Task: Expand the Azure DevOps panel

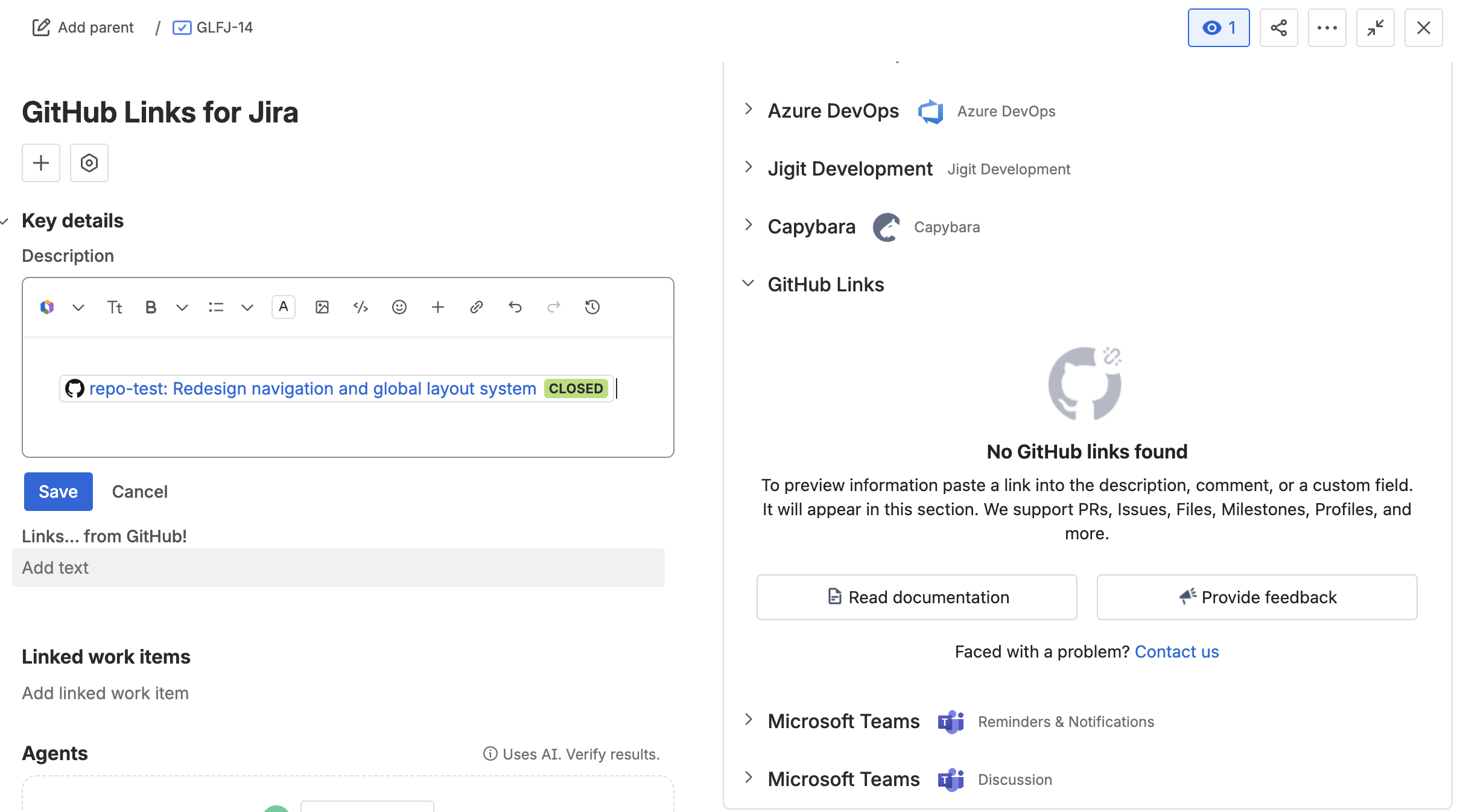Action: pyautogui.click(x=748, y=110)
